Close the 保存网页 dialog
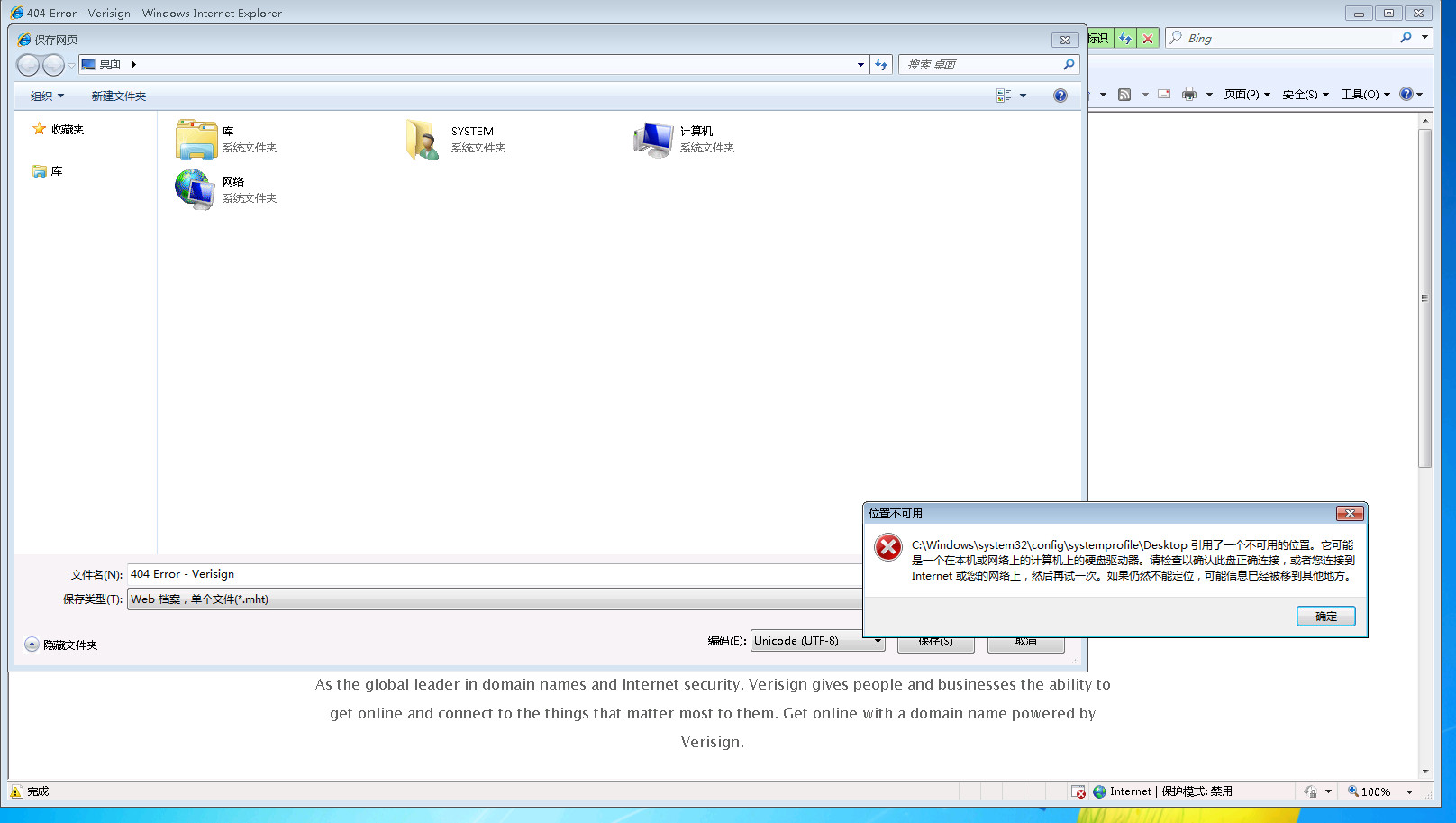 (1065, 40)
